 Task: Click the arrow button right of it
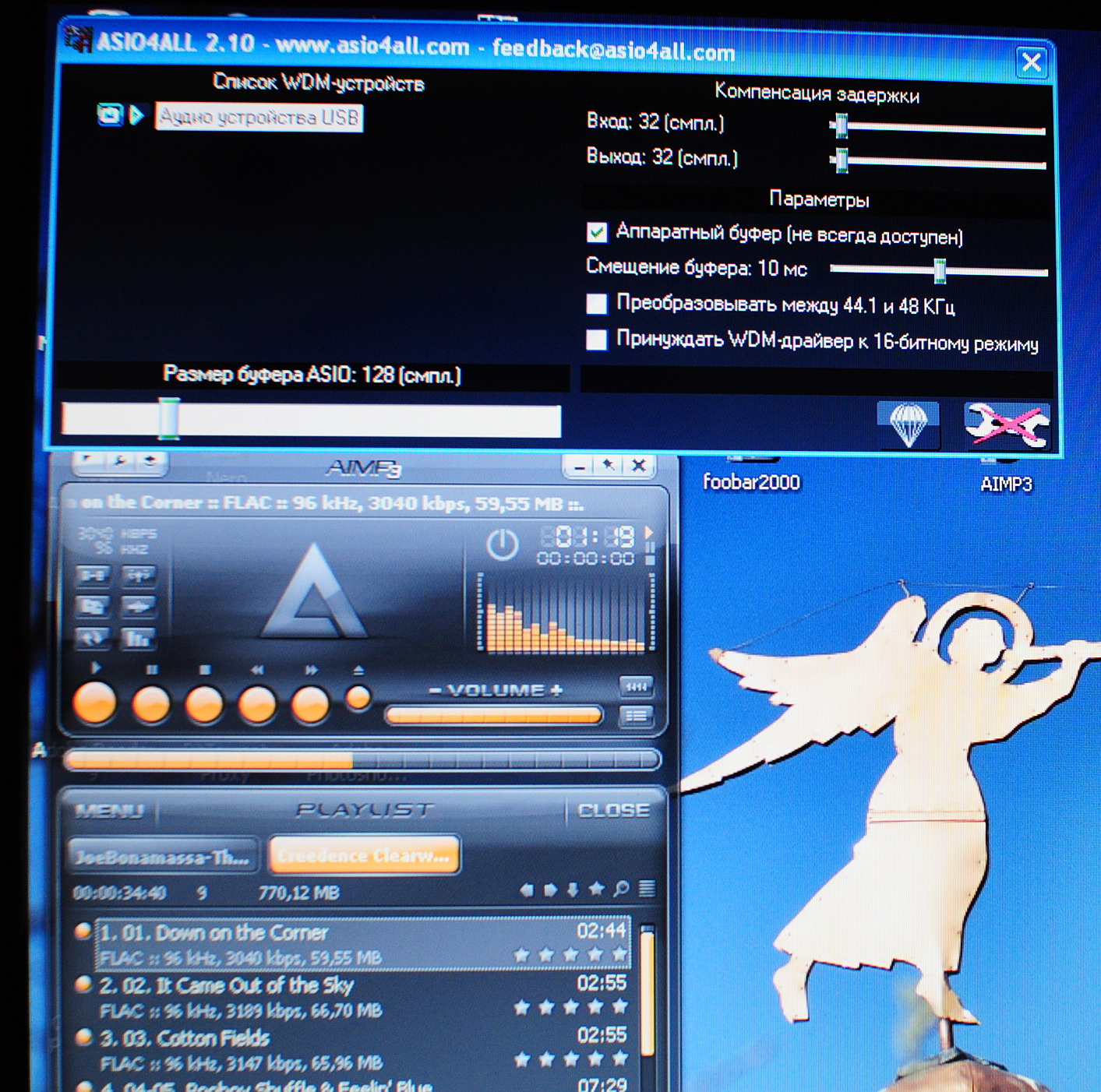[x=139, y=606]
